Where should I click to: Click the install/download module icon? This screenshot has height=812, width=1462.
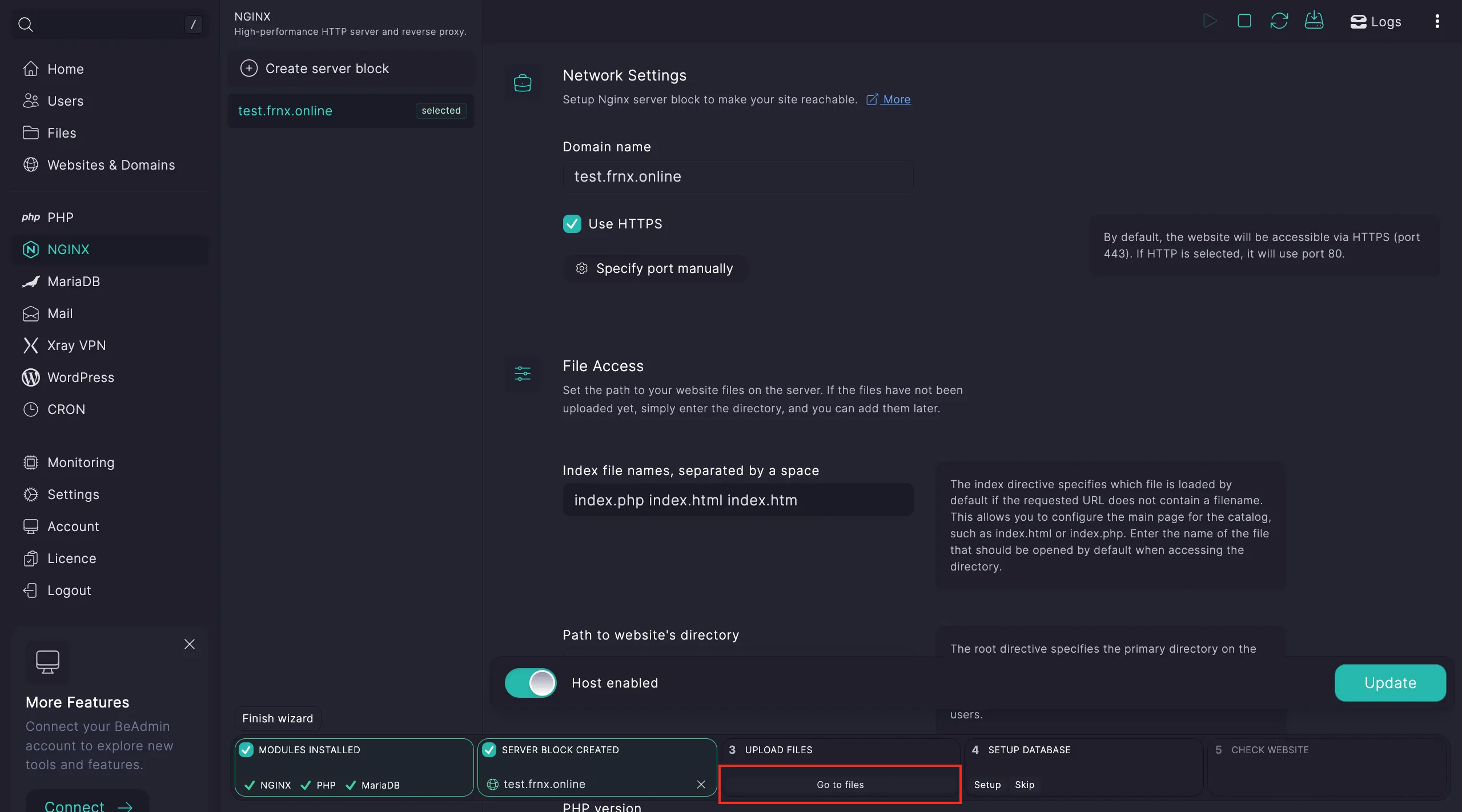[1314, 21]
